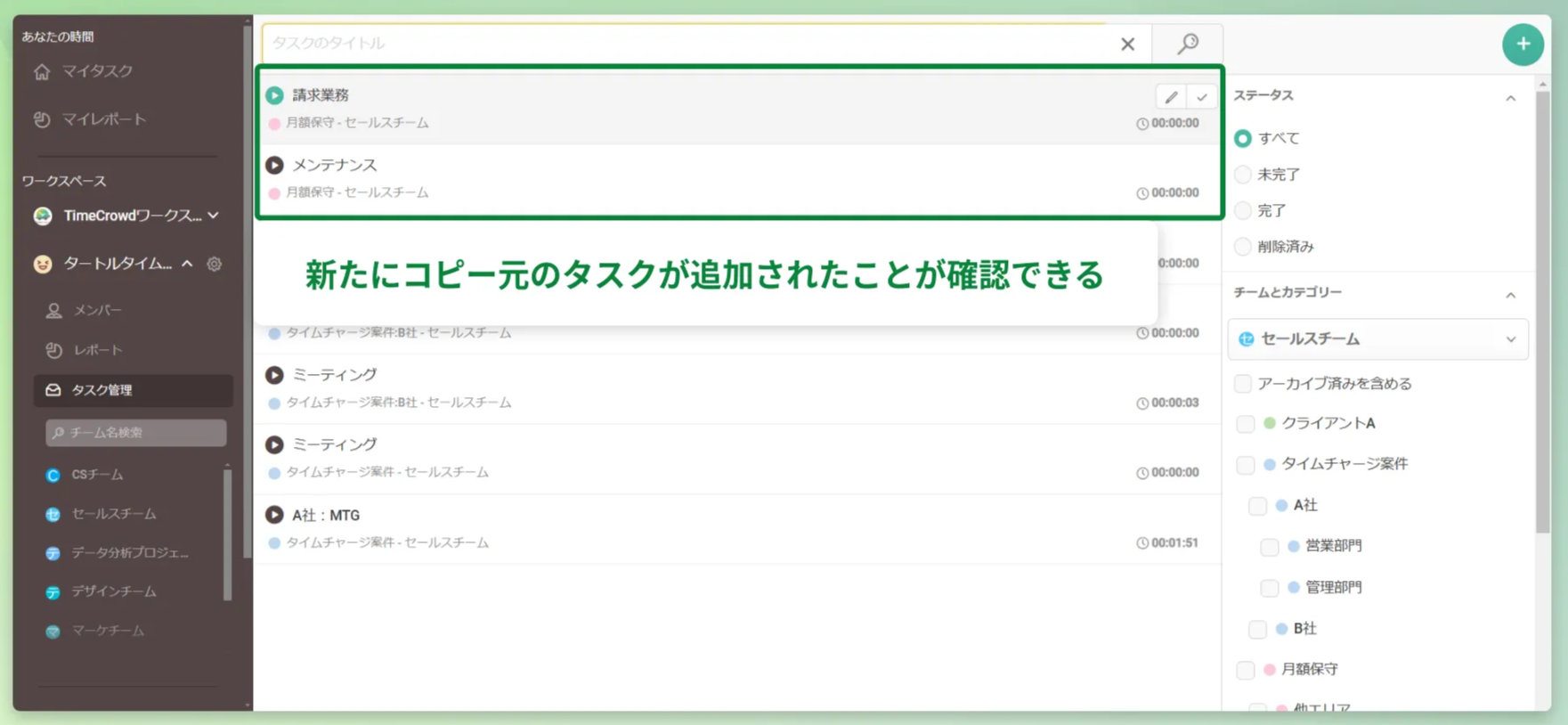Select 完了 status radio button
Viewport: 1568px width, 725px height.
pos(1242,211)
